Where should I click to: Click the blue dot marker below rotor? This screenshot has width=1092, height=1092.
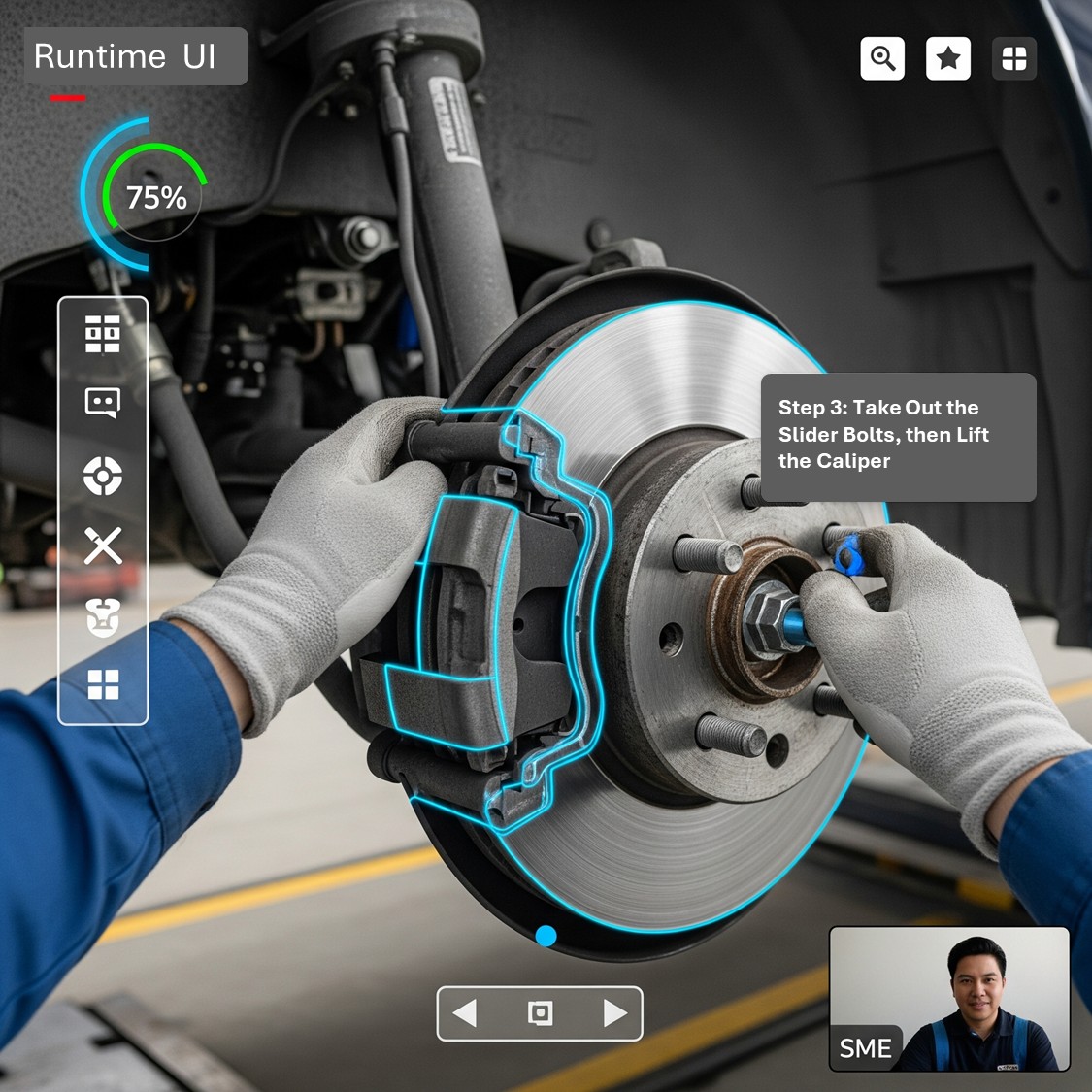pyautogui.click(x=546, y=936)
